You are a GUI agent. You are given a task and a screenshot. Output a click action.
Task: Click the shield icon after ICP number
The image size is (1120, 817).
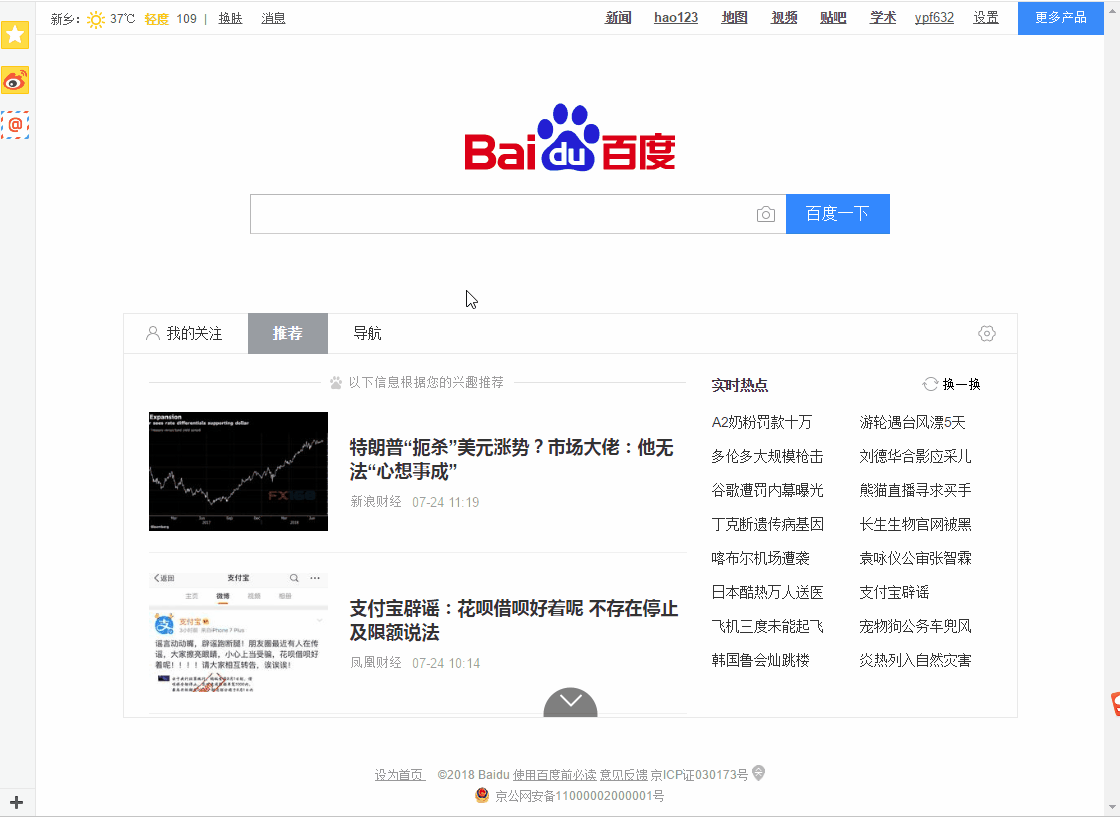click(759, 773)
